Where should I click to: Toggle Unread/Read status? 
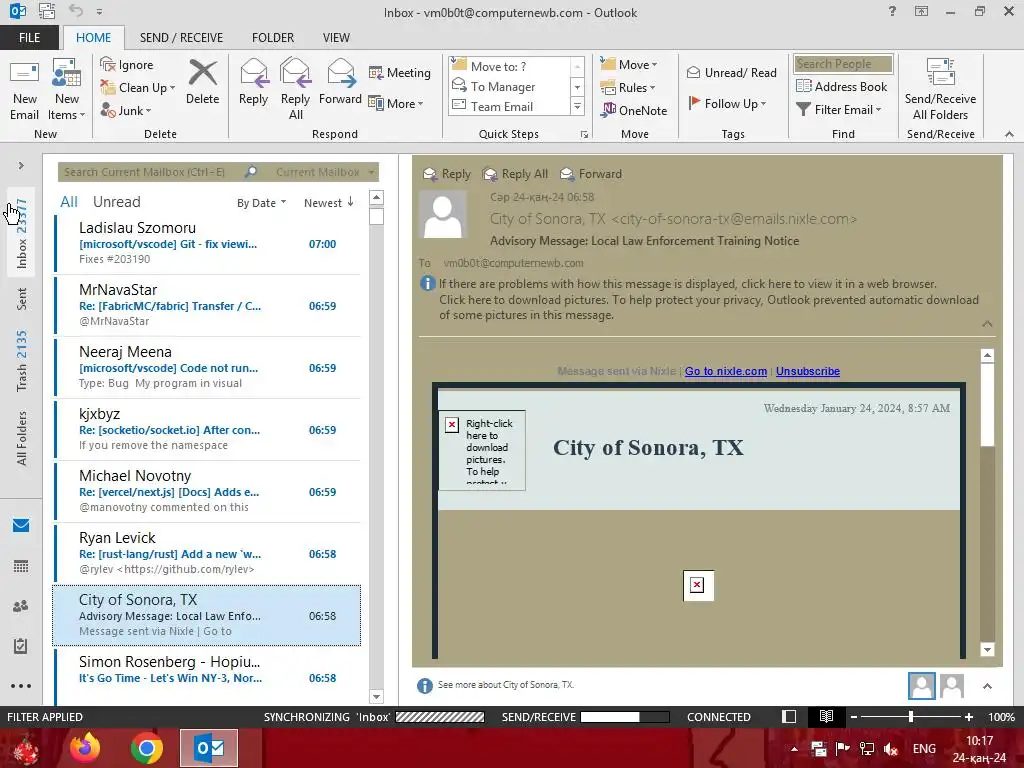(x=731, y=72)
